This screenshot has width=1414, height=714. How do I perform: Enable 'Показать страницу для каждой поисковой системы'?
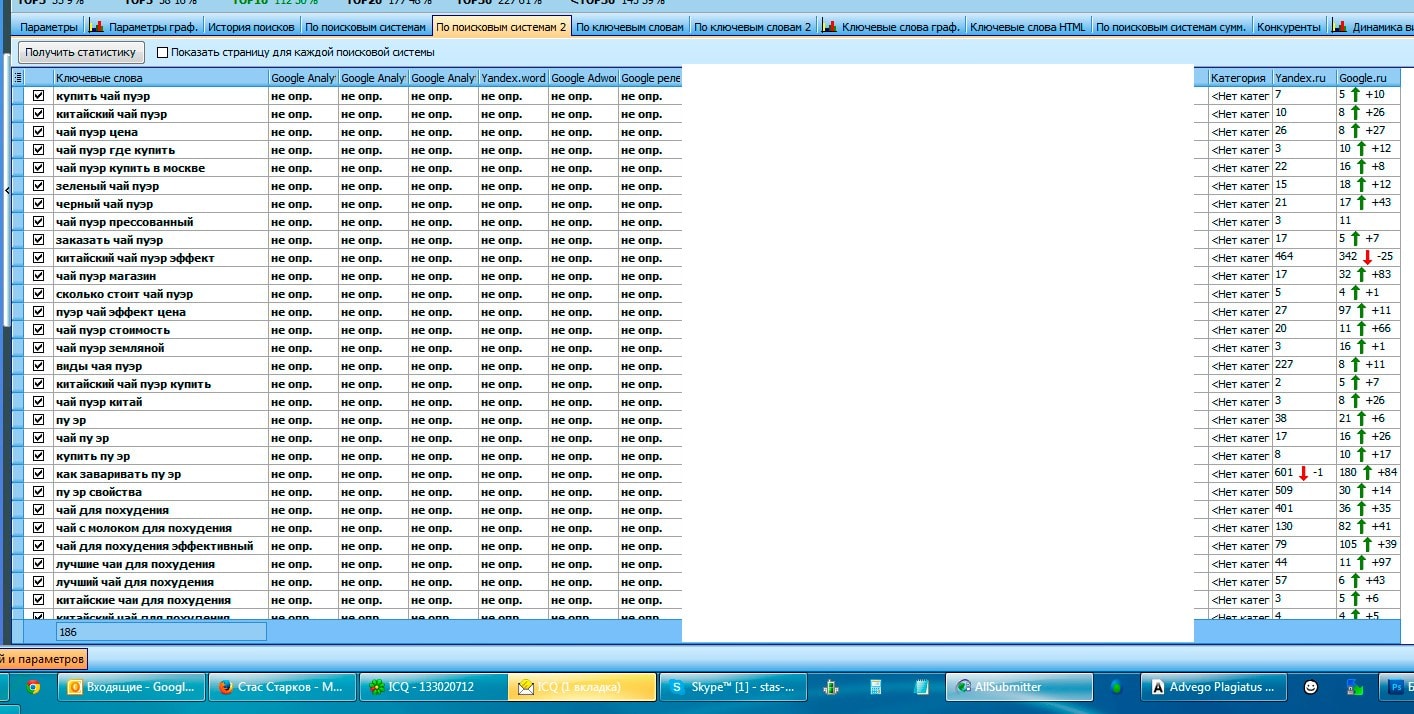tap(163, 52)
